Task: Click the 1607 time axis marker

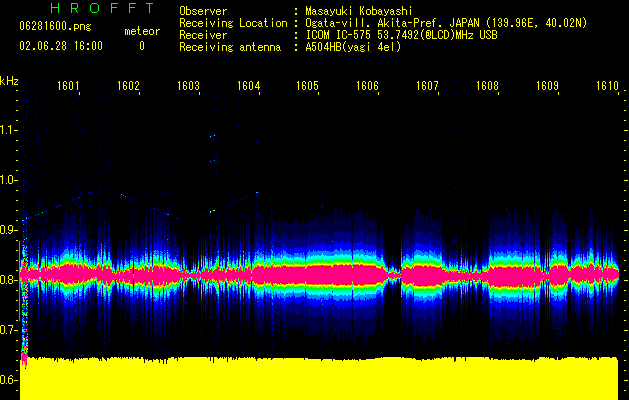Action: 428,86
